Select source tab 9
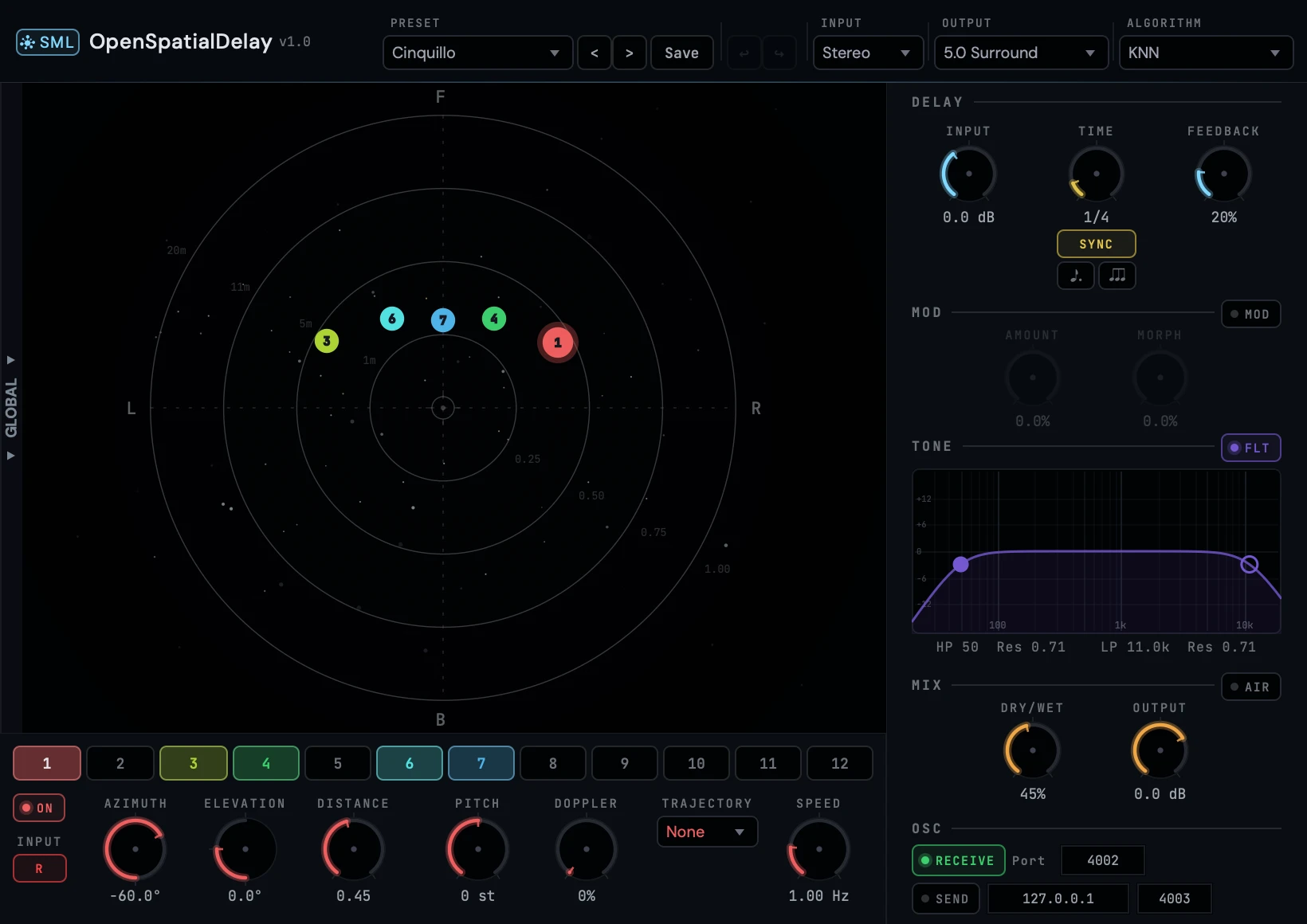 click(625, 763)
